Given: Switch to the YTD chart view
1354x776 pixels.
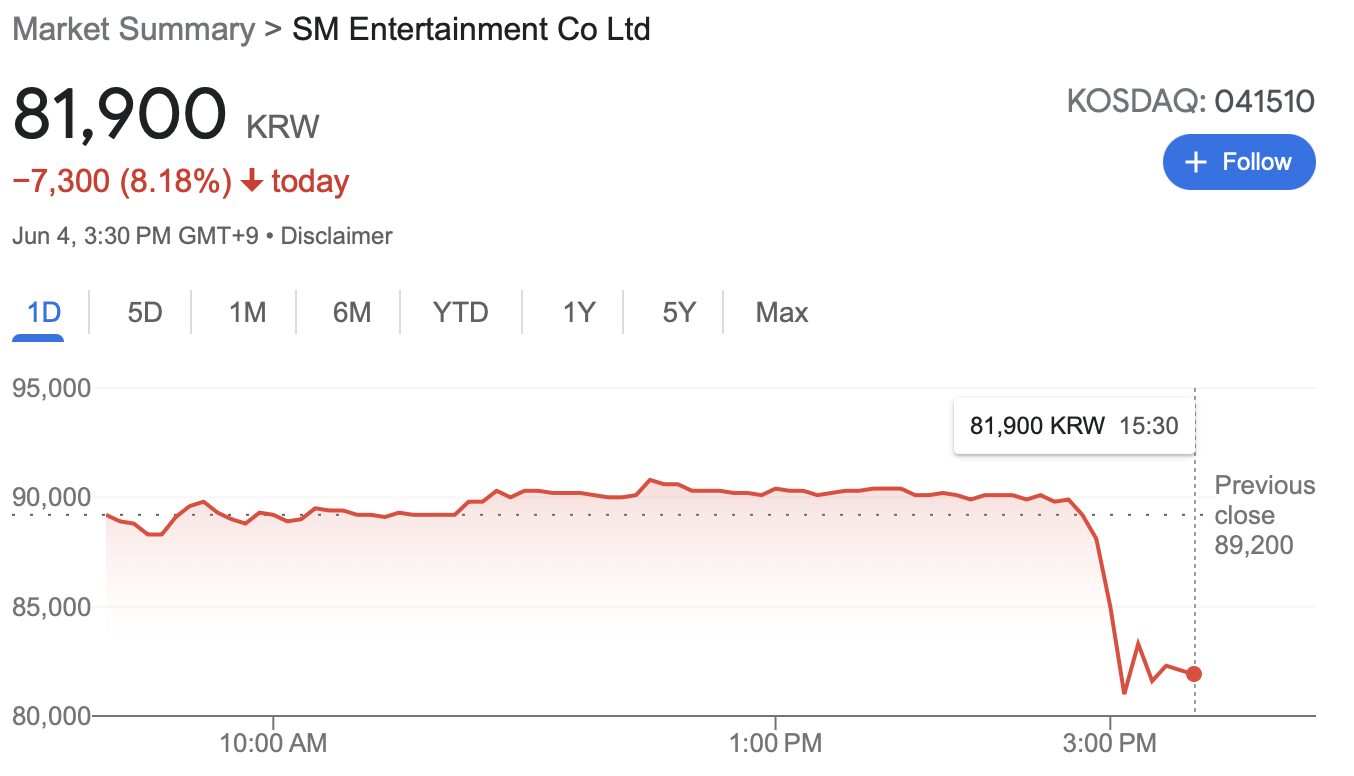Looking at the screenshot, I should click(x=460, y=313).
